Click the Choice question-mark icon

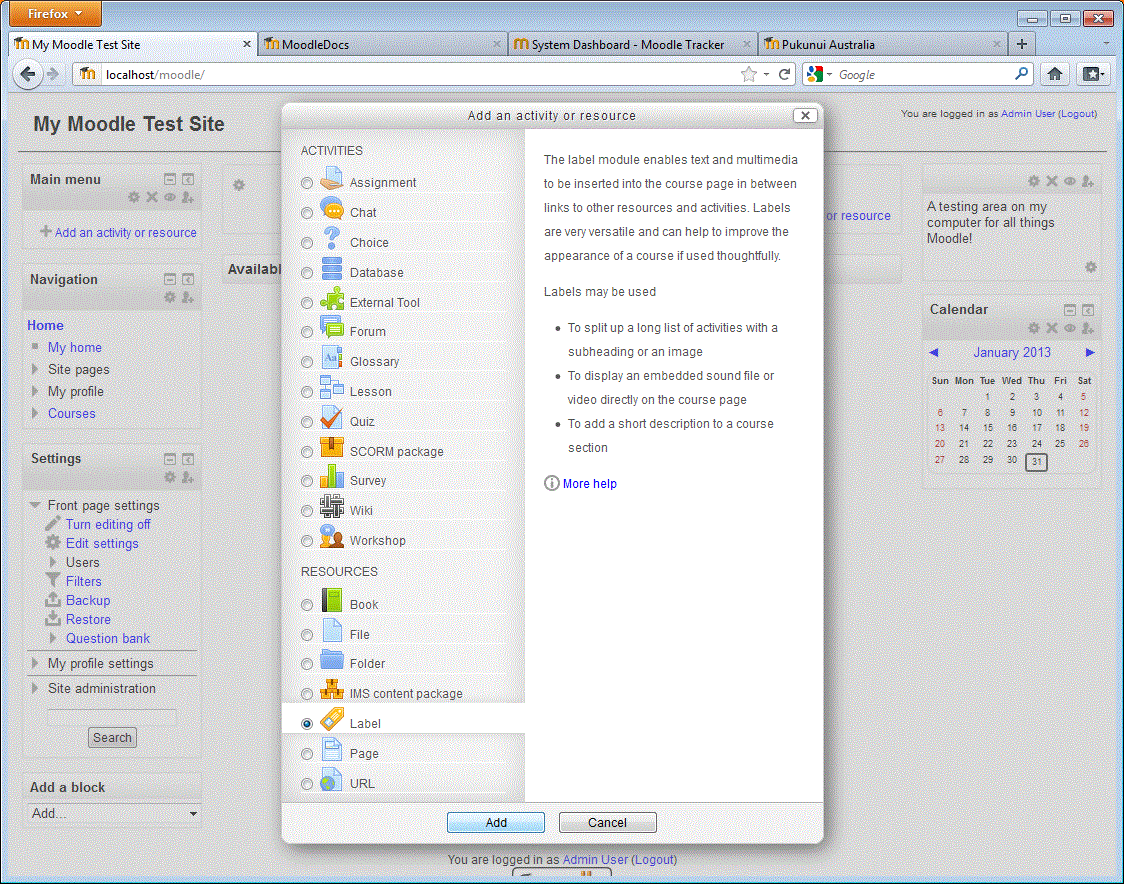pos(331,239)
